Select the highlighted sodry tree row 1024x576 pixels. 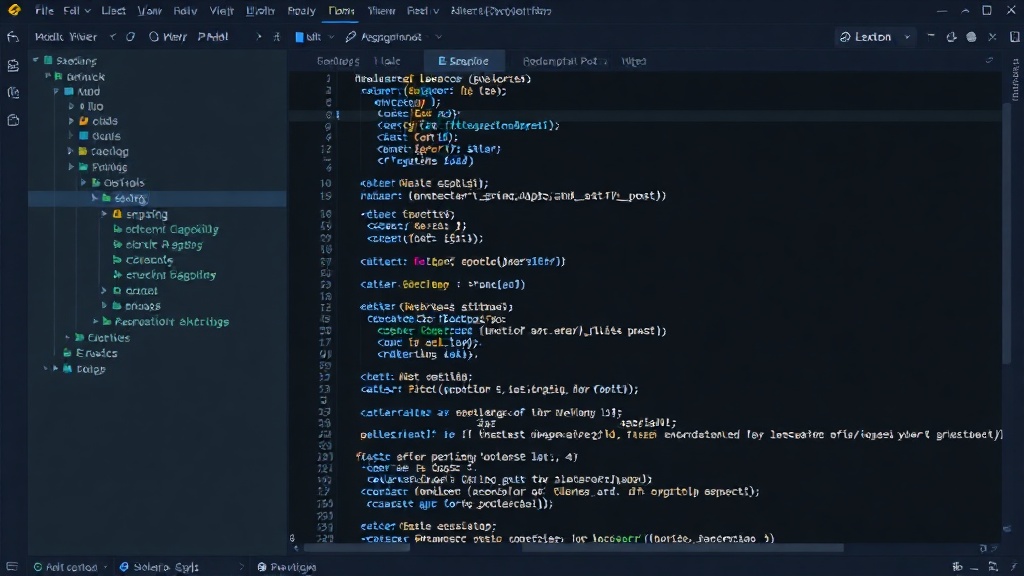pyautogui.click(x=157, y=198)
